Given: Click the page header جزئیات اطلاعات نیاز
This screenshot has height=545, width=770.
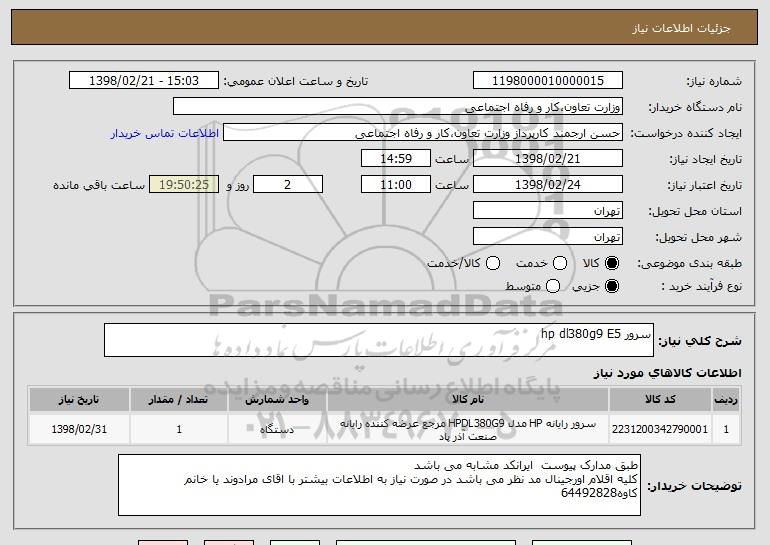Looking at the screenshot, I should click(681, 28).
